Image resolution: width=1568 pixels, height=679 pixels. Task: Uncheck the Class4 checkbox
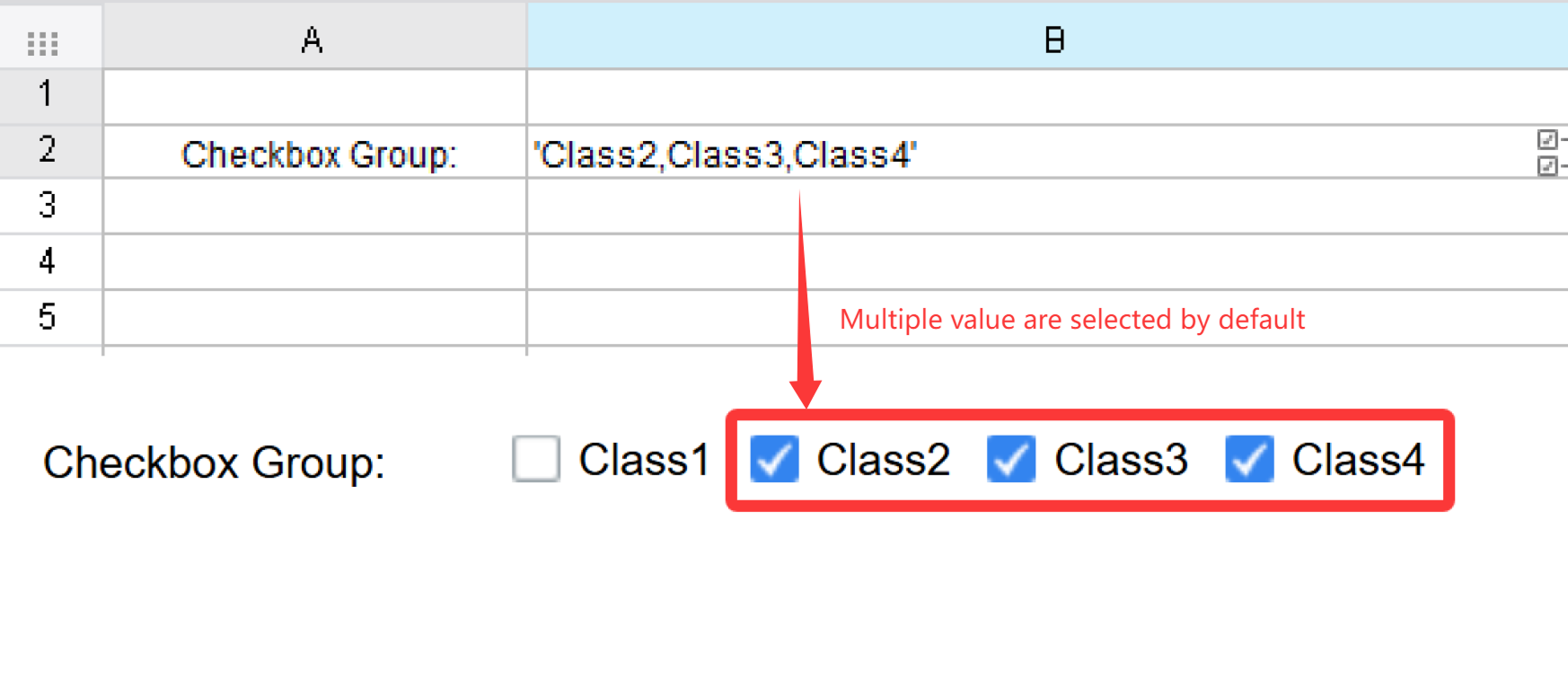[1249, 460]
